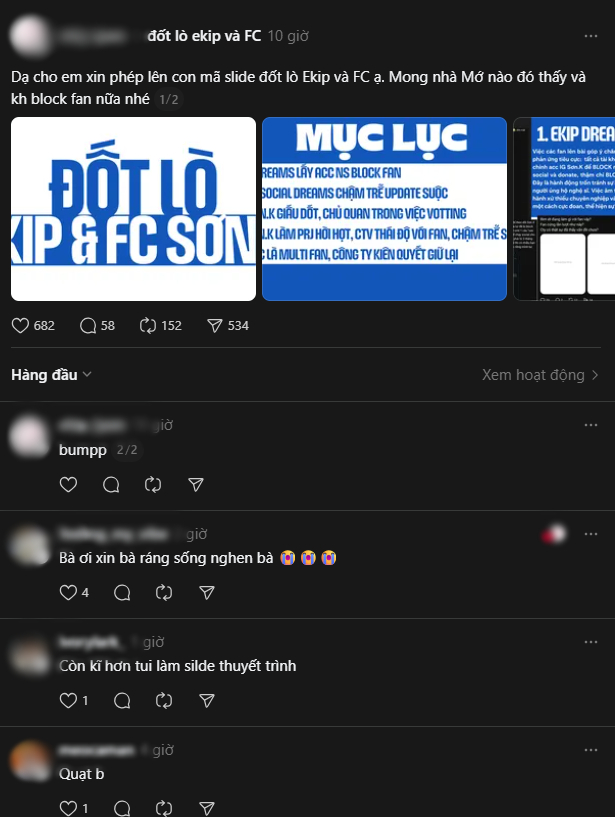This screenshot has width=615, height=817.
Task: Repost the "Bà ơi xin bà ráng sống" comment
Action: click(164, 592)
